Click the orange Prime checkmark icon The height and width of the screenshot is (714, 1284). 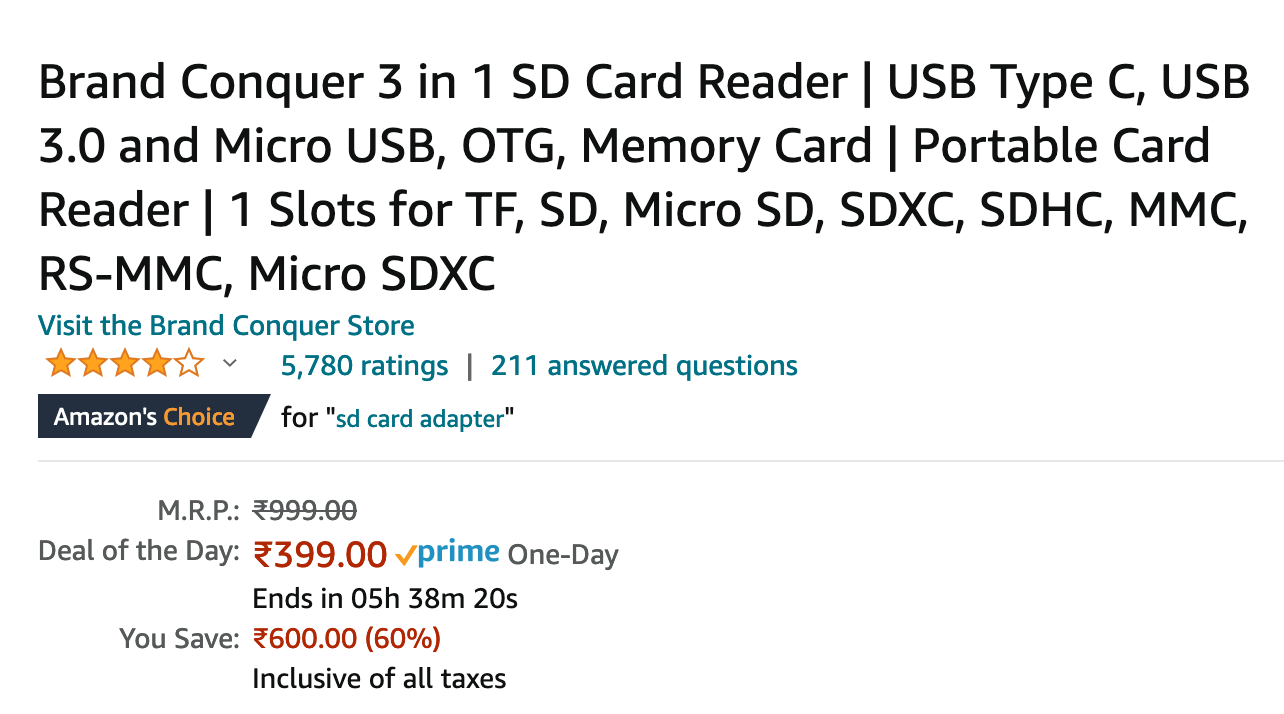coord(405,553)
